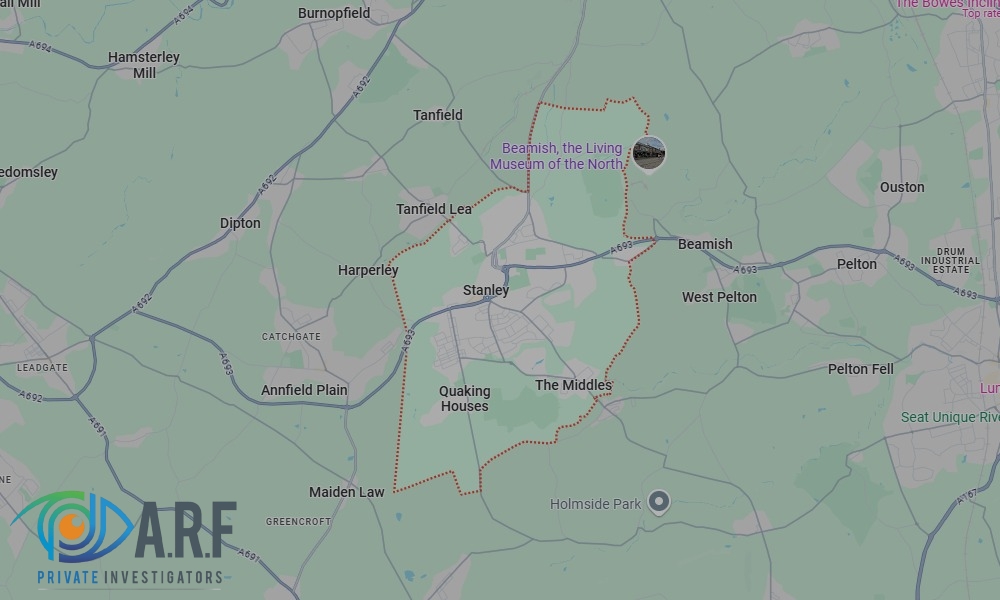The width and height of the screenshot is (1000, 600).
Task: Click the Private Investigators logo text
Action: tap(130, 578)
